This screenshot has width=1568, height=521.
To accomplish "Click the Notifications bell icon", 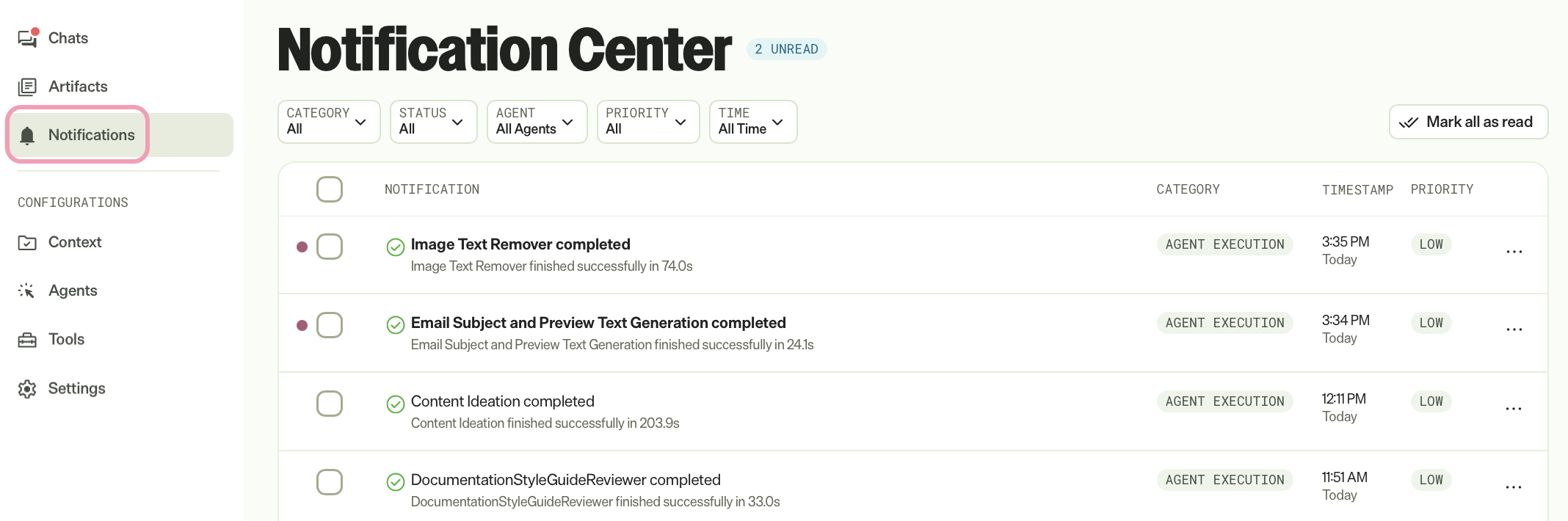I will (27, 135).
